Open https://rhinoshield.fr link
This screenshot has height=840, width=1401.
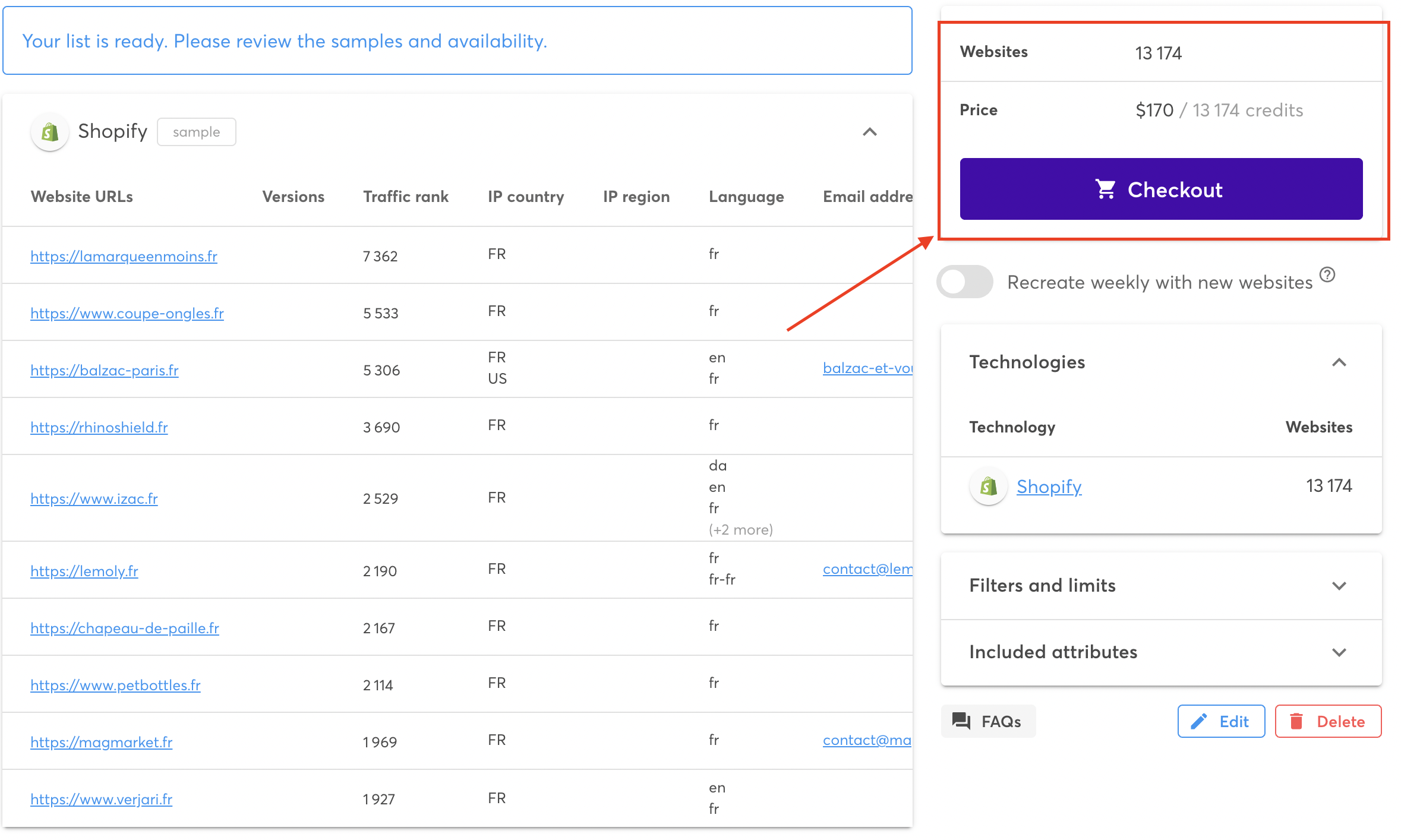tap(99, 427)
